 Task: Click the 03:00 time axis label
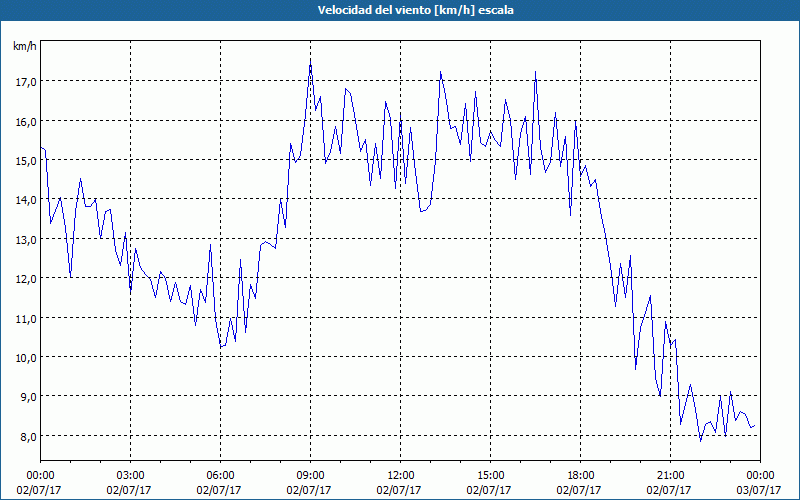tap(131, 476)
